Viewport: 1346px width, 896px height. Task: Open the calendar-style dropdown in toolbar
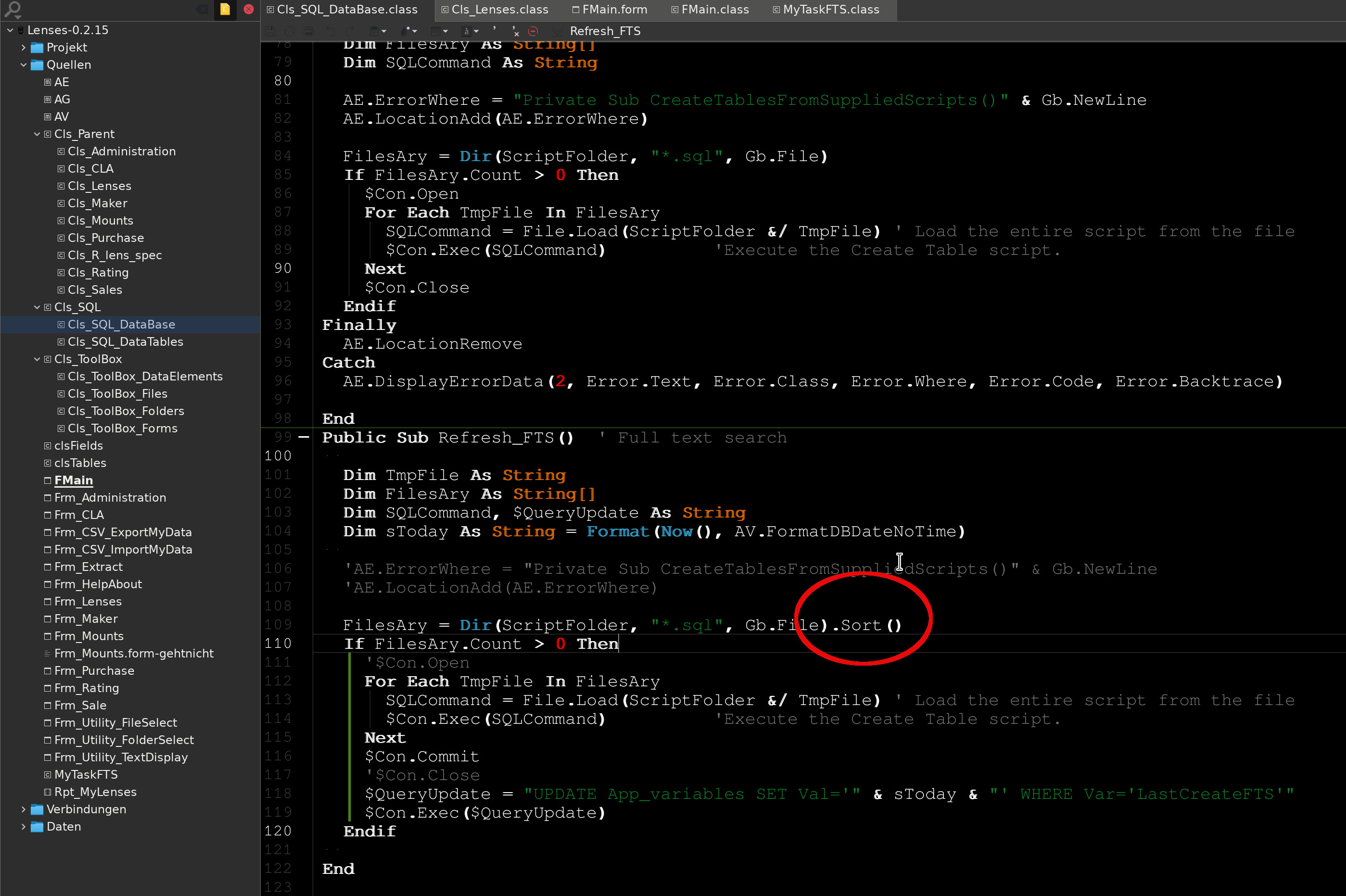[x=439, y=31]
